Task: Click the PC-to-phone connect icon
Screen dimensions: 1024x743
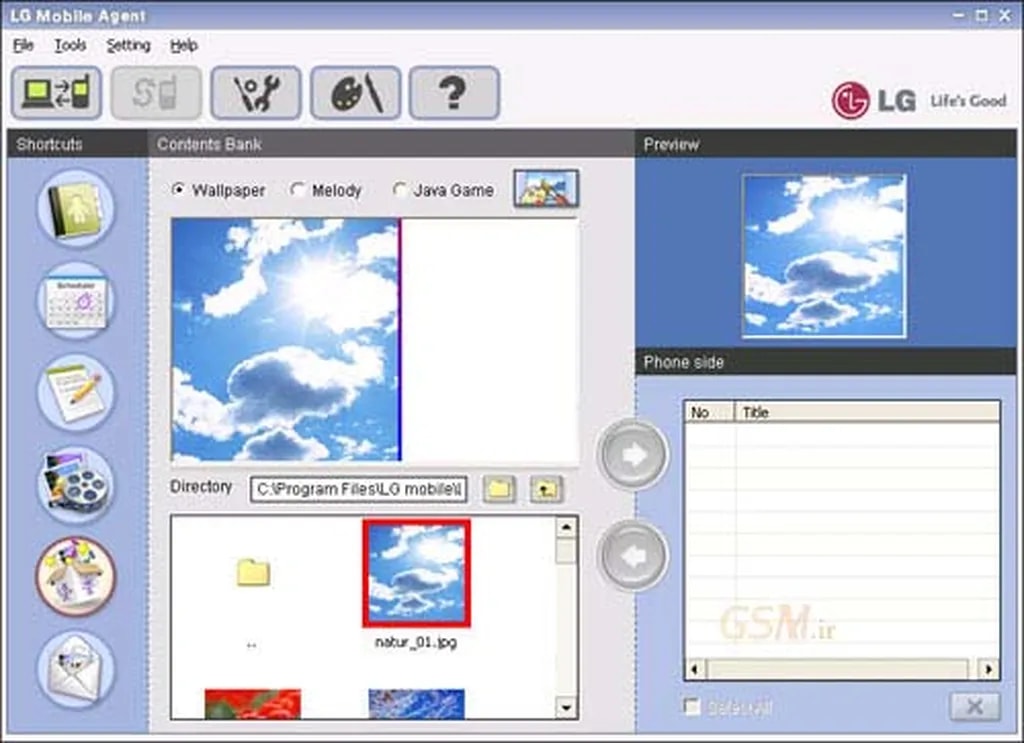Action: click(55, 91)
